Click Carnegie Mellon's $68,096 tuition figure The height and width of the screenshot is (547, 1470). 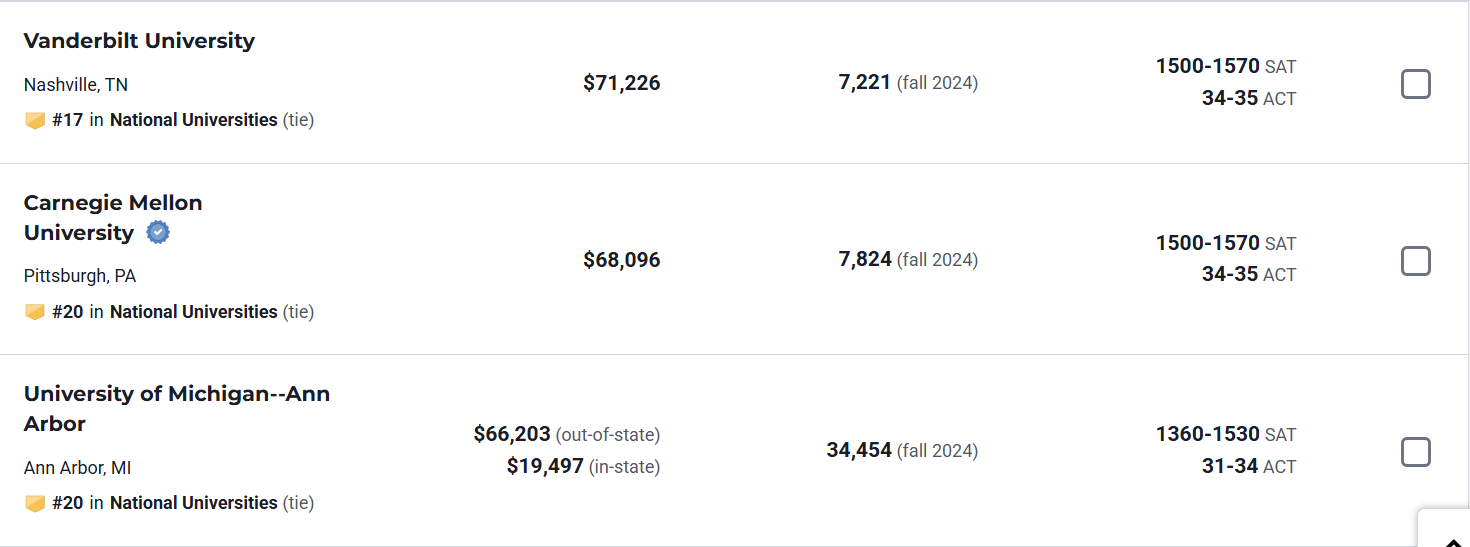coord(621,260)
